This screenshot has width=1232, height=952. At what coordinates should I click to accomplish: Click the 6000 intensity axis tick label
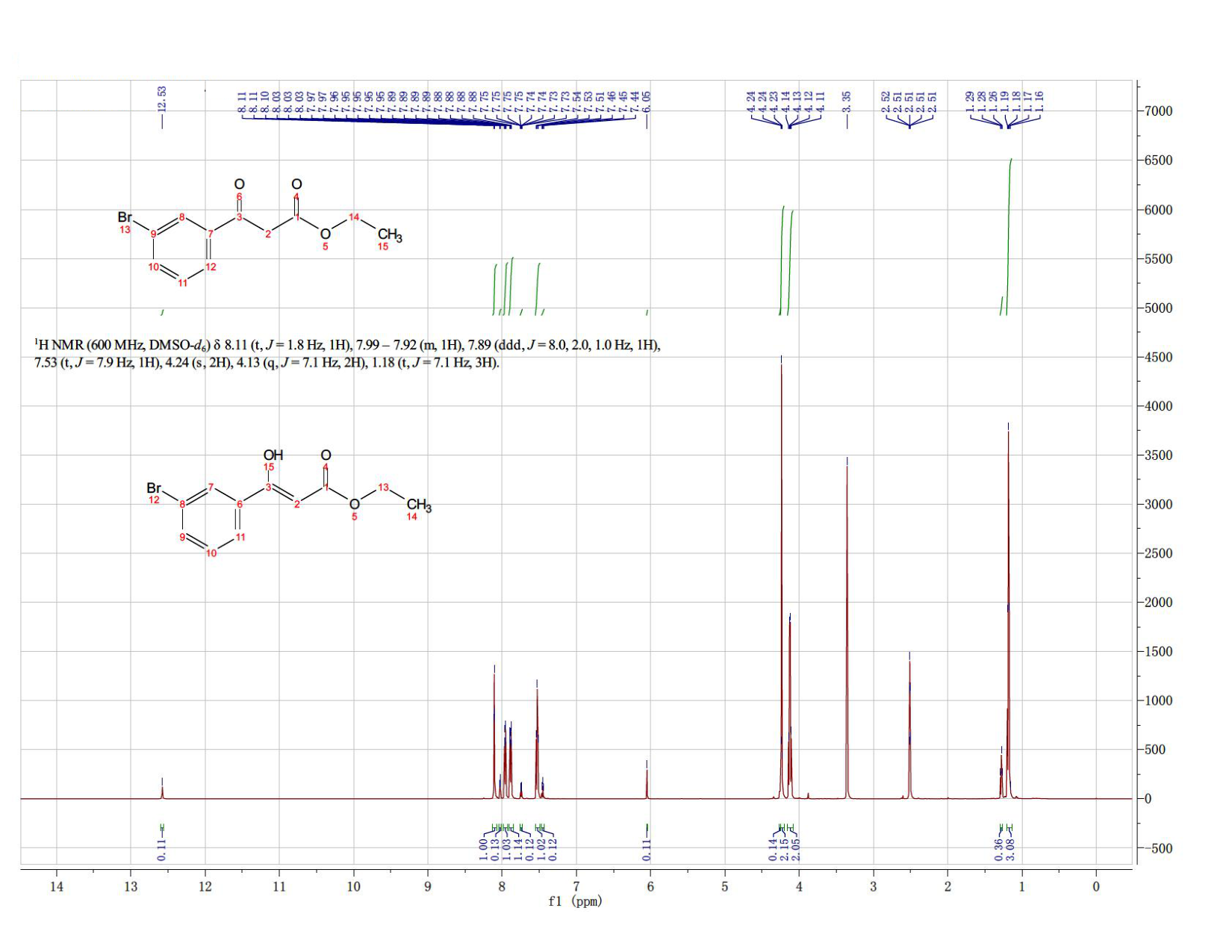pos(1157,210)
